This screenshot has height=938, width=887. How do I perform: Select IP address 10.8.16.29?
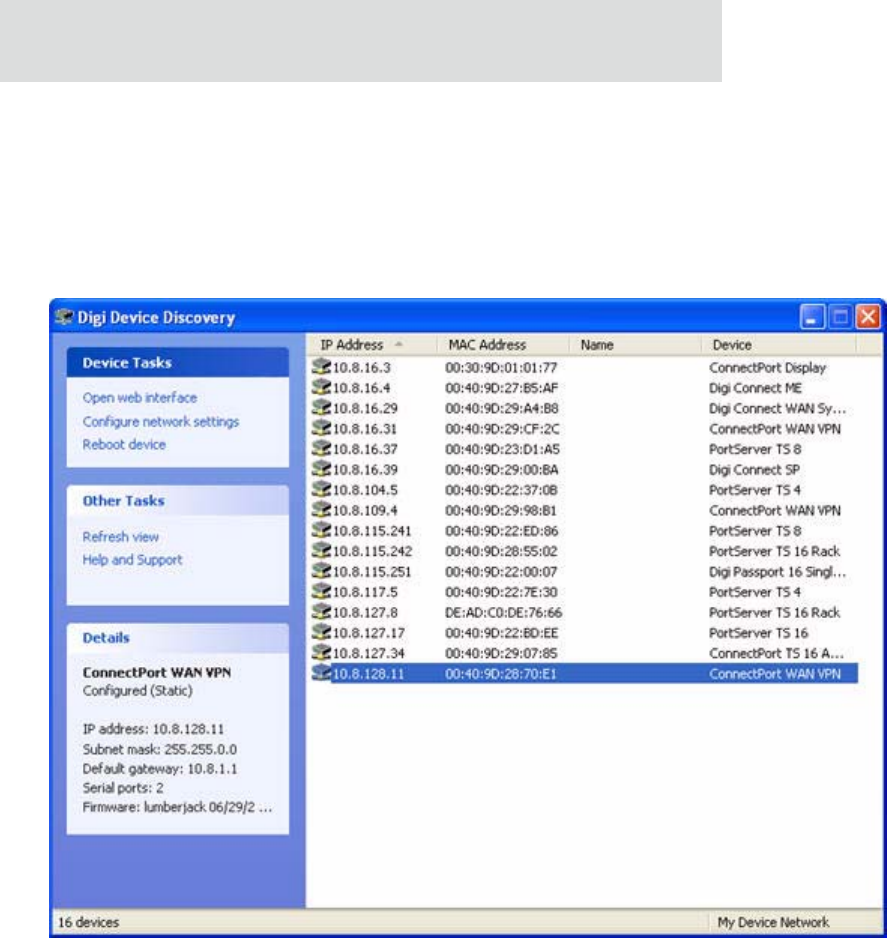pos(365,409)
